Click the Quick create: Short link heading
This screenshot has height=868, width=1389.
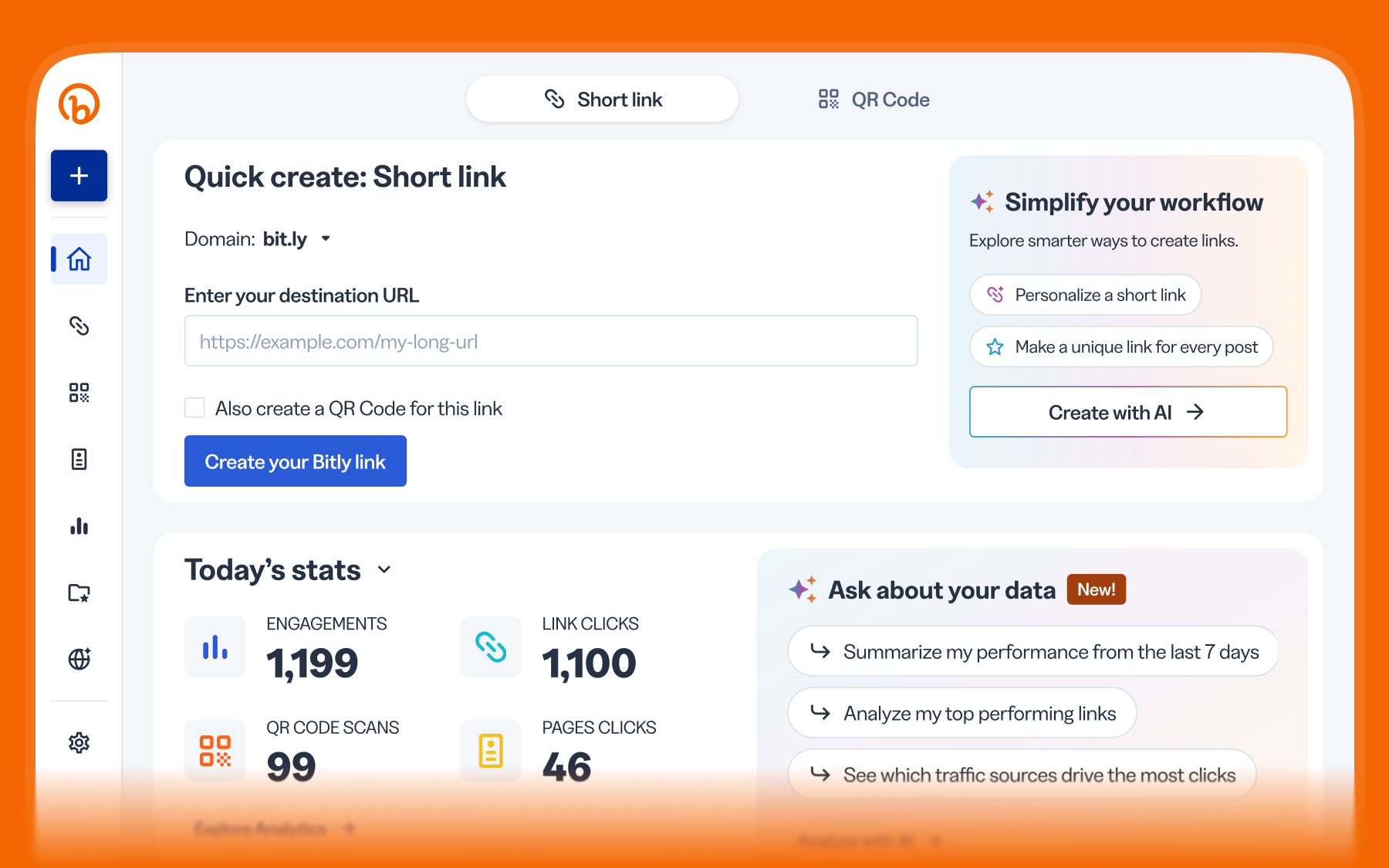tap(345, 177)
